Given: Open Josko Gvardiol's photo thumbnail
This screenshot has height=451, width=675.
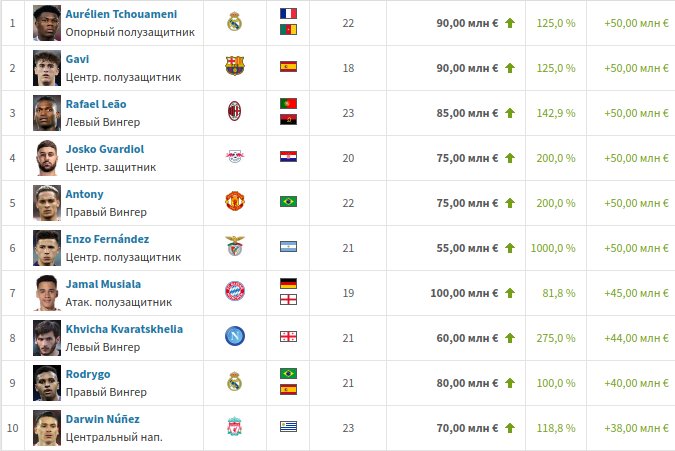Looking at the screenshot, I should click(x=47, y=158).
